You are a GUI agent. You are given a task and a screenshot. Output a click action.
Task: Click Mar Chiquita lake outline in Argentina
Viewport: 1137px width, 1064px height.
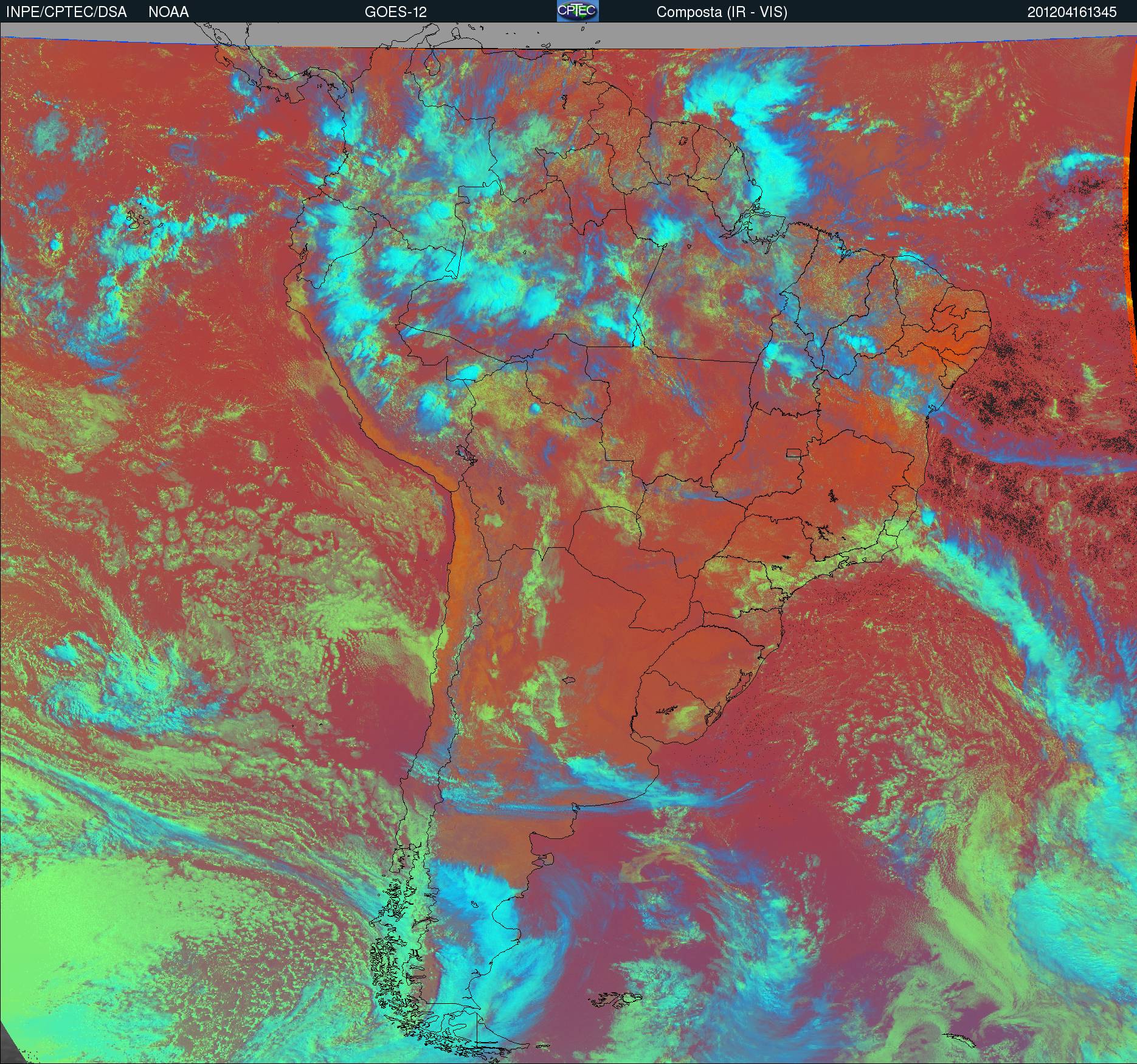click(x=569, y=680)
